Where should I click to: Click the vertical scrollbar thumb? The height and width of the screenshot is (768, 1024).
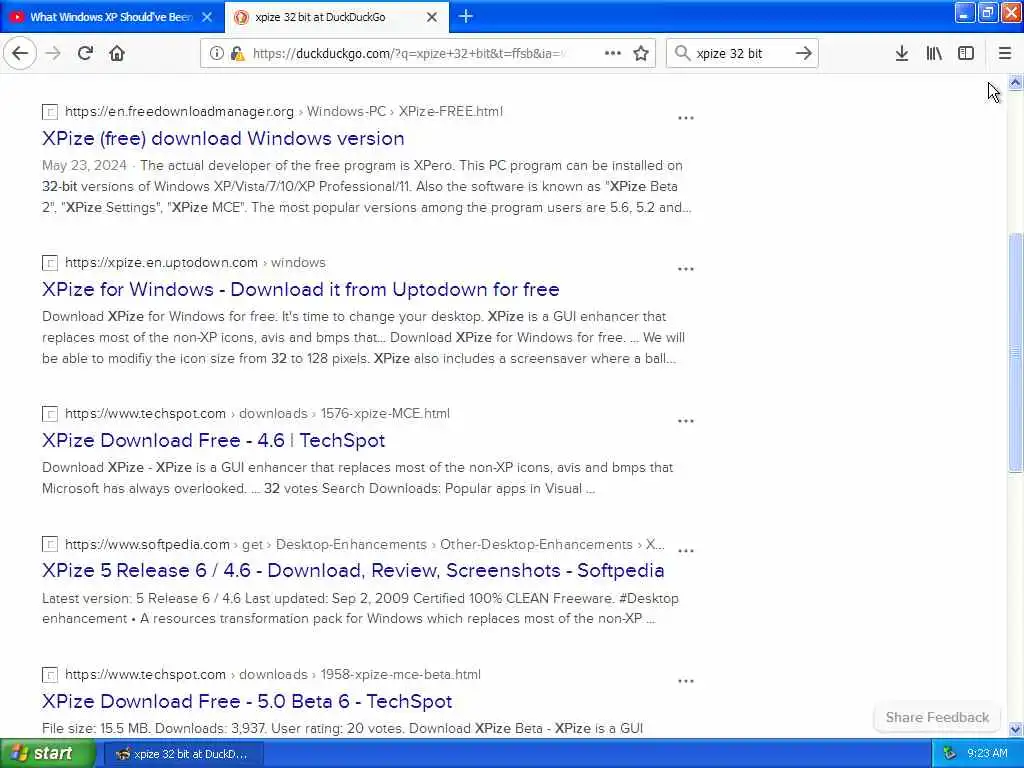click(1015, 353)
